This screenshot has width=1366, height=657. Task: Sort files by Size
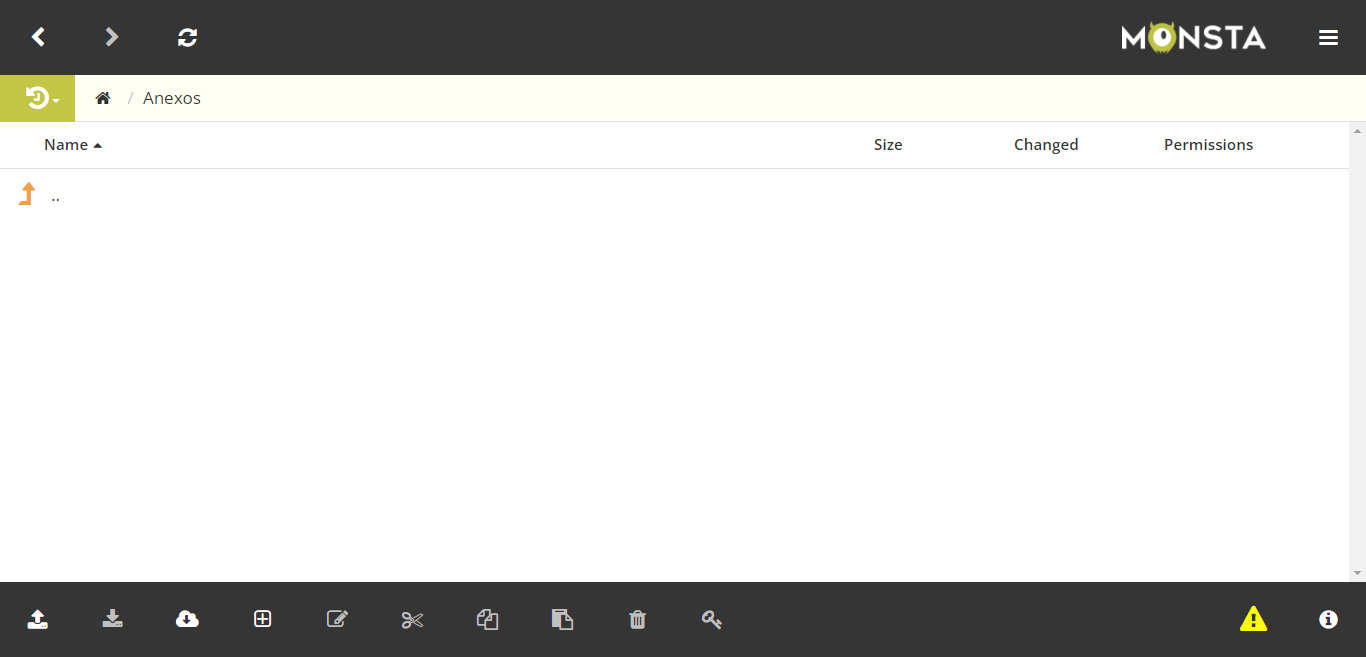(888, 145)
